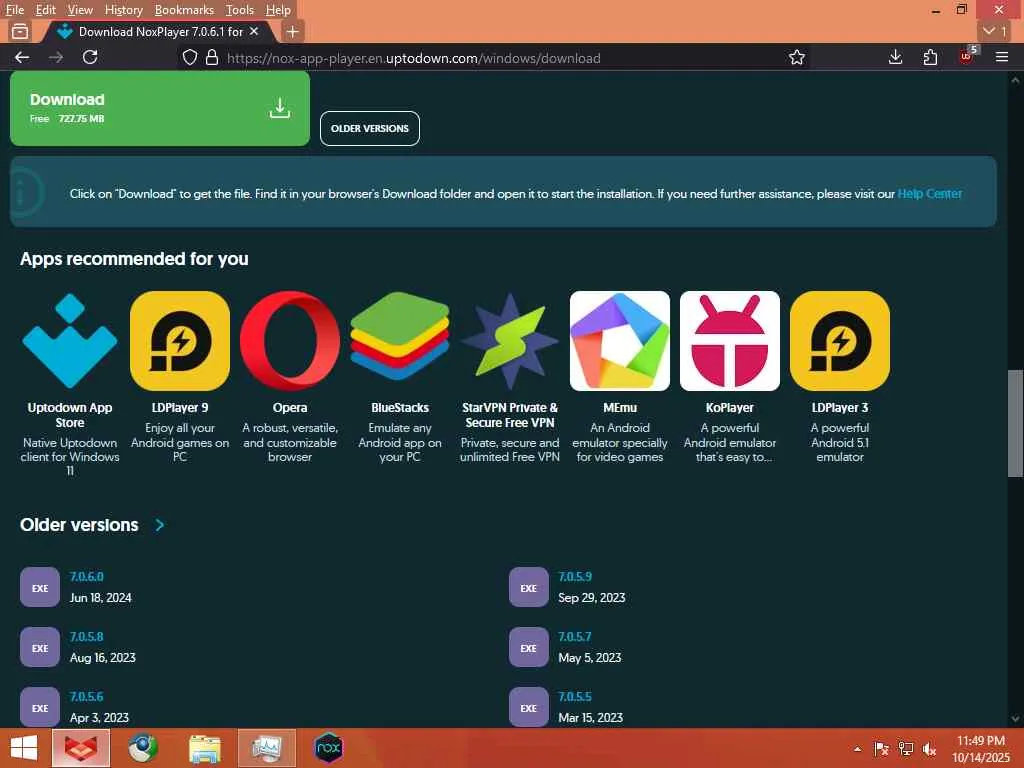The width and height of the screenshot is (1024, 768).
Task: Show hidden system tray icons
Action: click(x=857, y=748)
